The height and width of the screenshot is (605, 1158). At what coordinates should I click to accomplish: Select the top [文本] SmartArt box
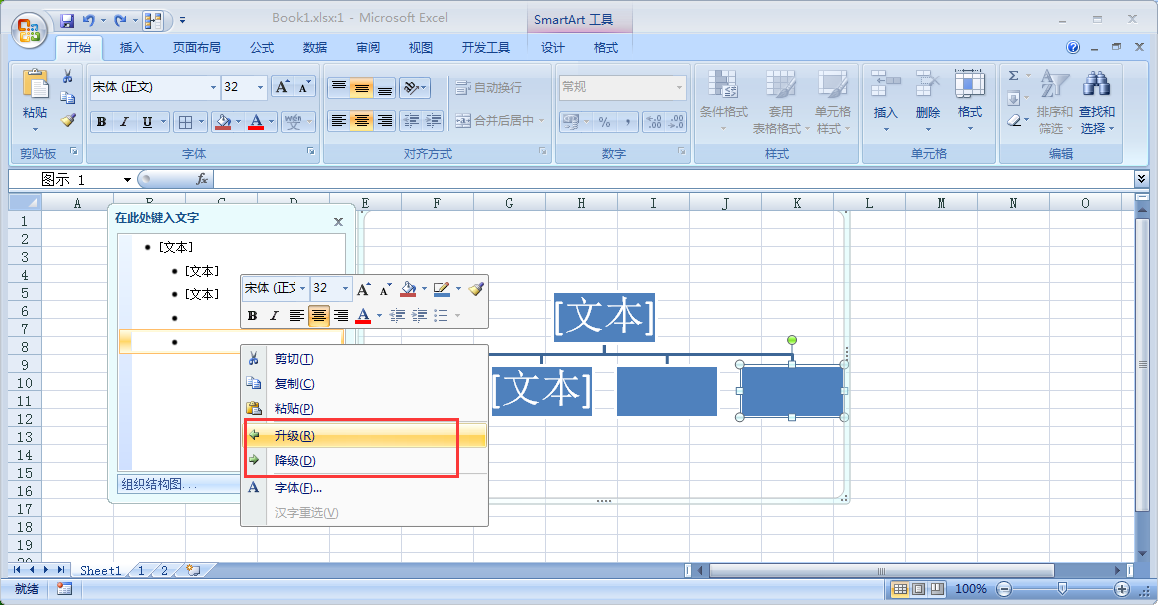604,317
